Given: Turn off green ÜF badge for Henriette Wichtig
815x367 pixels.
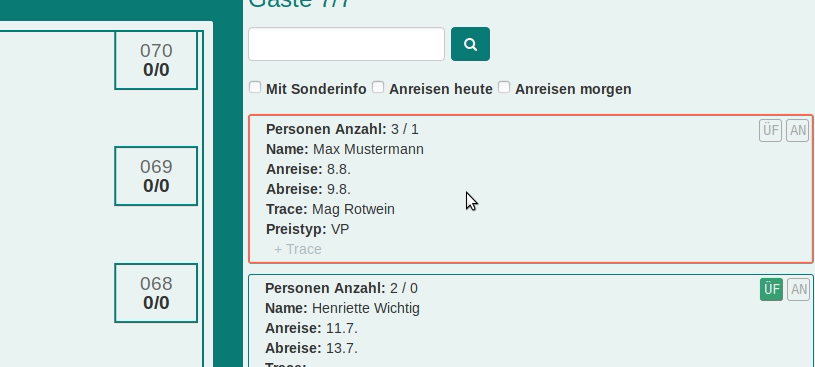Looking at the screenshot, I should tap(771, 289).
